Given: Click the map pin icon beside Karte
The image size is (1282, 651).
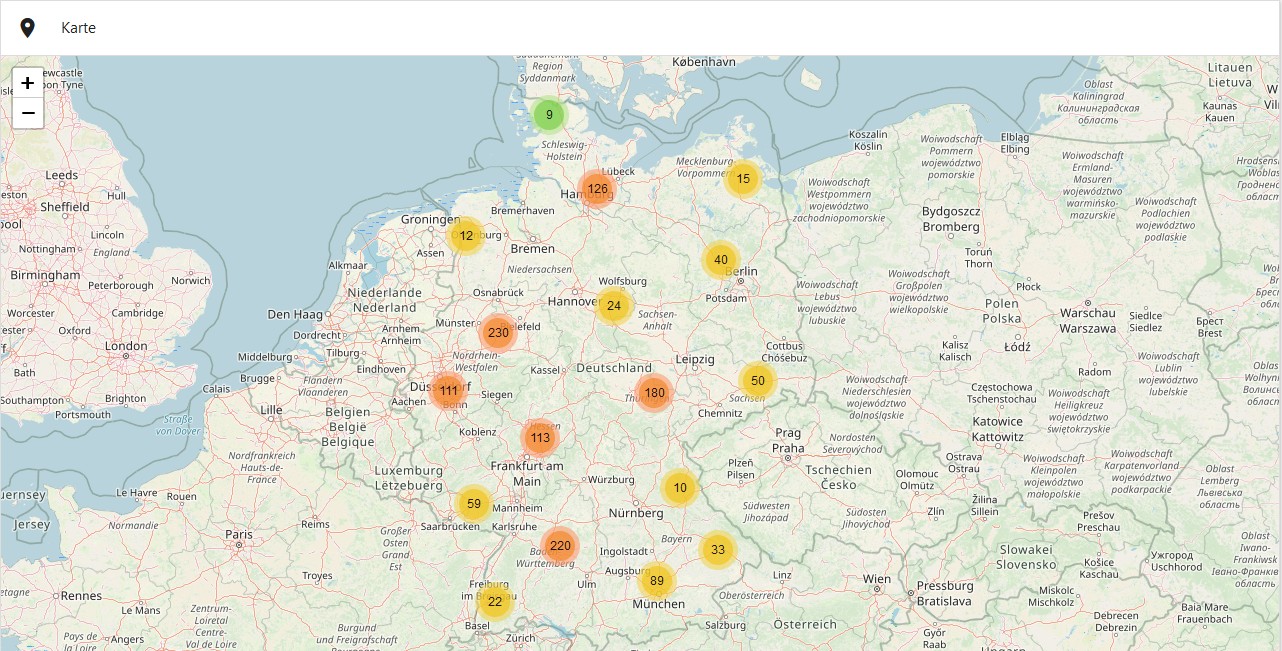Looking at the screenshot, I should [28, 28].
